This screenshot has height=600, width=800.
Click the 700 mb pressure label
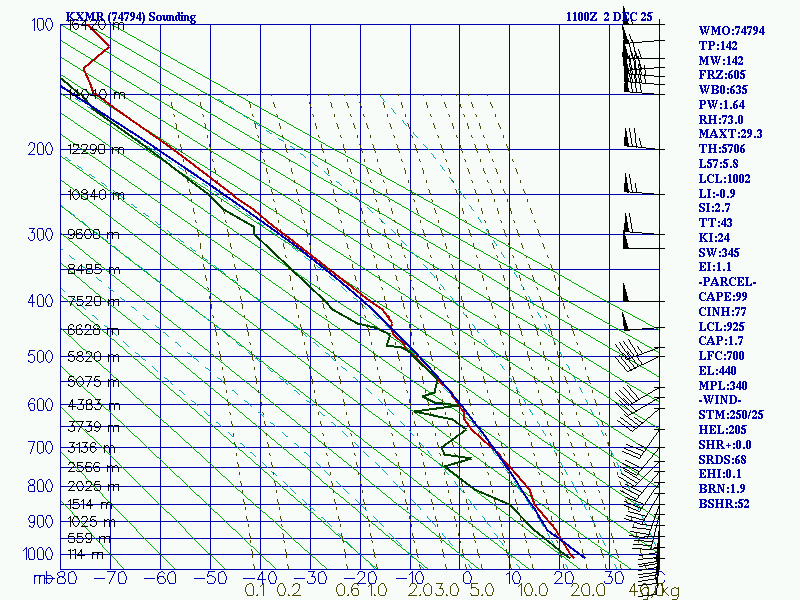[40, 447]
